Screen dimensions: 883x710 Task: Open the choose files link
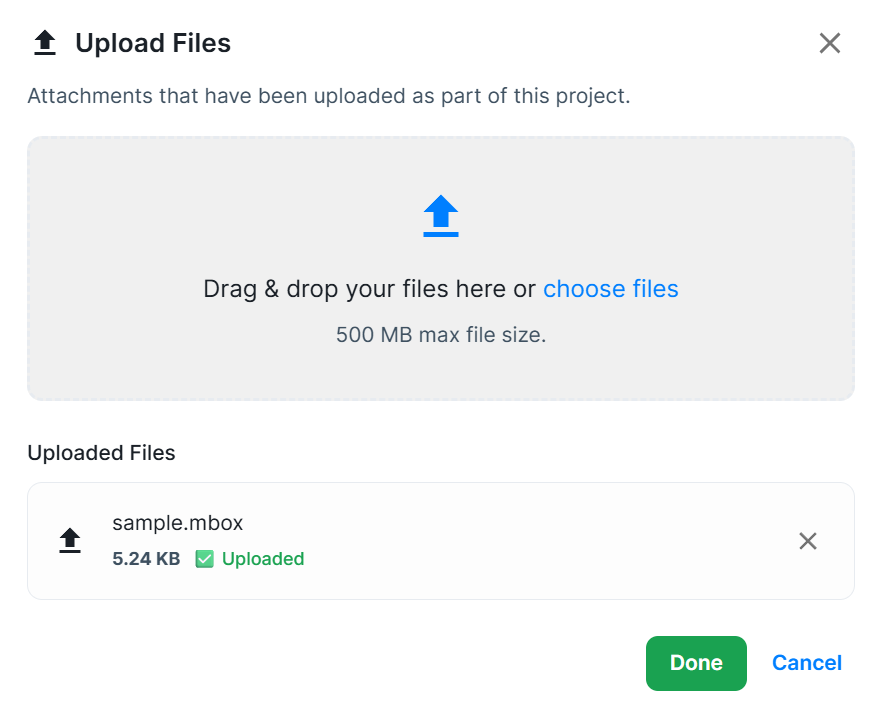[610, 289]
